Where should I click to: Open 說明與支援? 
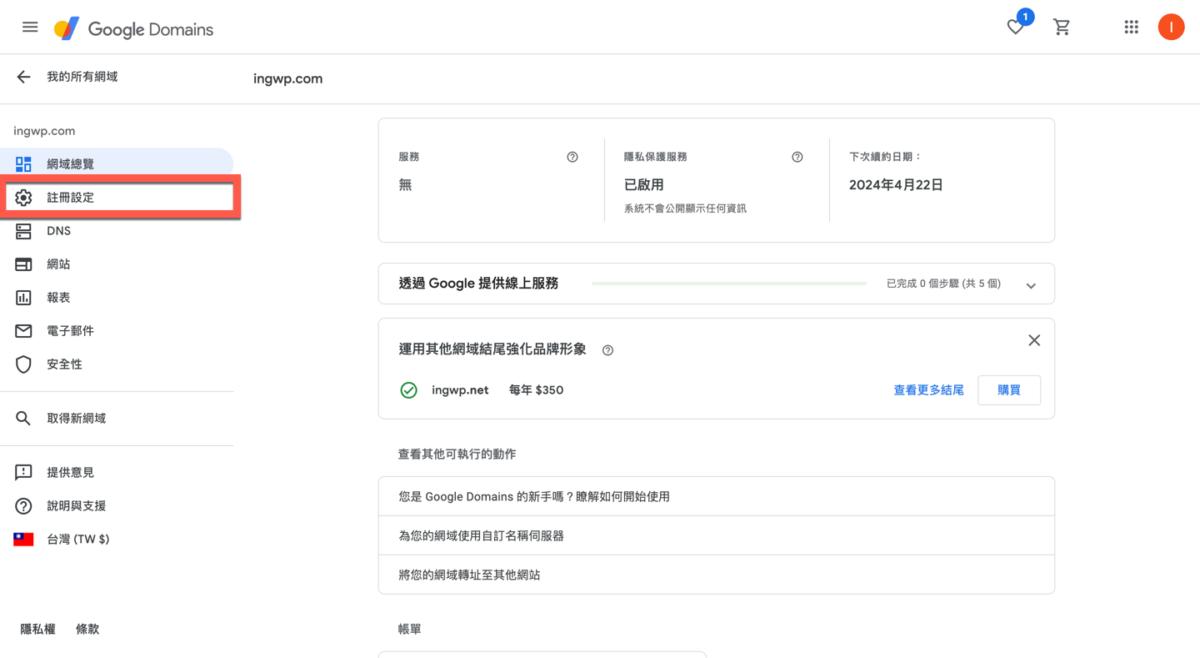click(116, 506)
